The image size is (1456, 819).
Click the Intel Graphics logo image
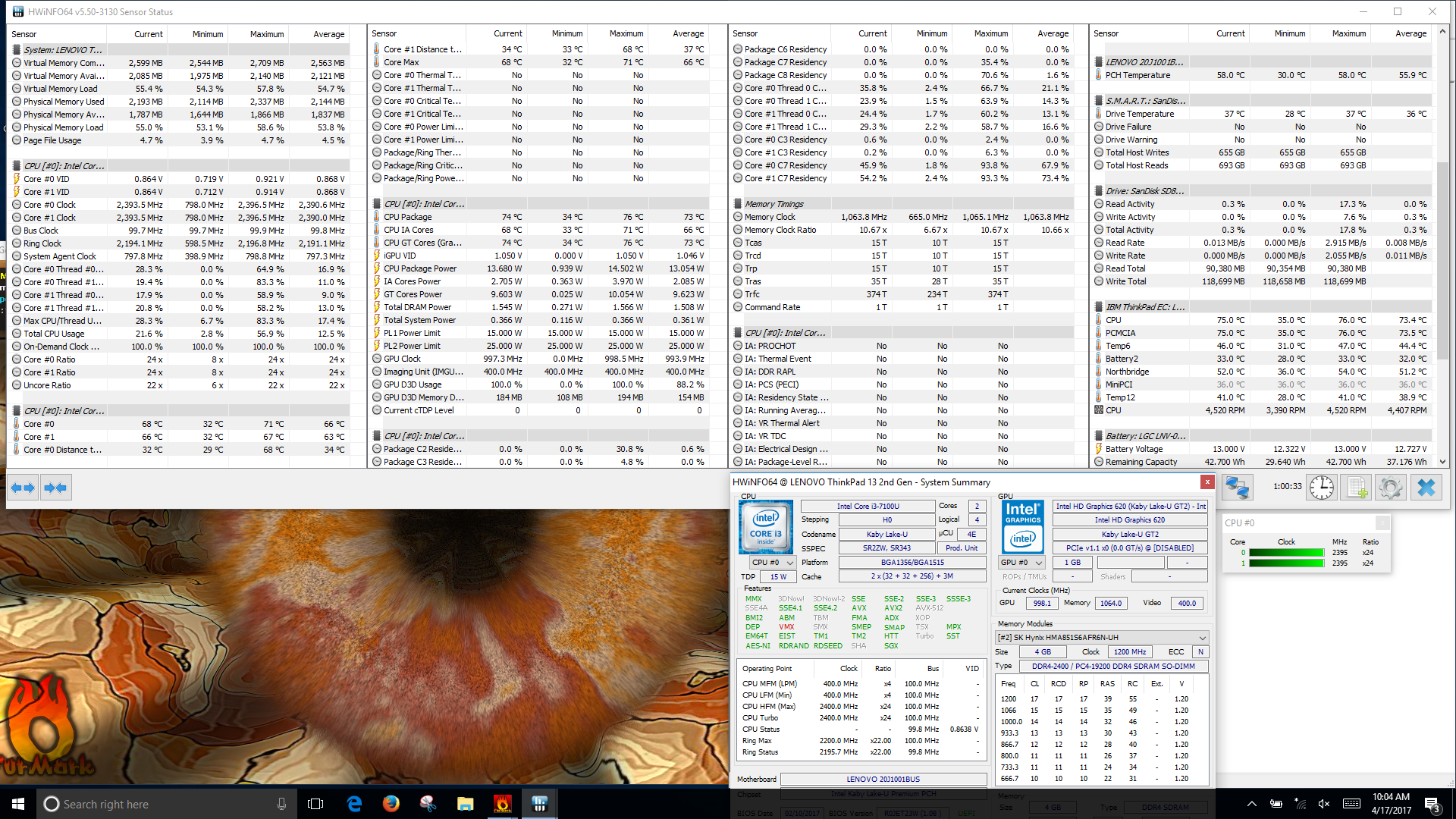(x=1022, y=527)
